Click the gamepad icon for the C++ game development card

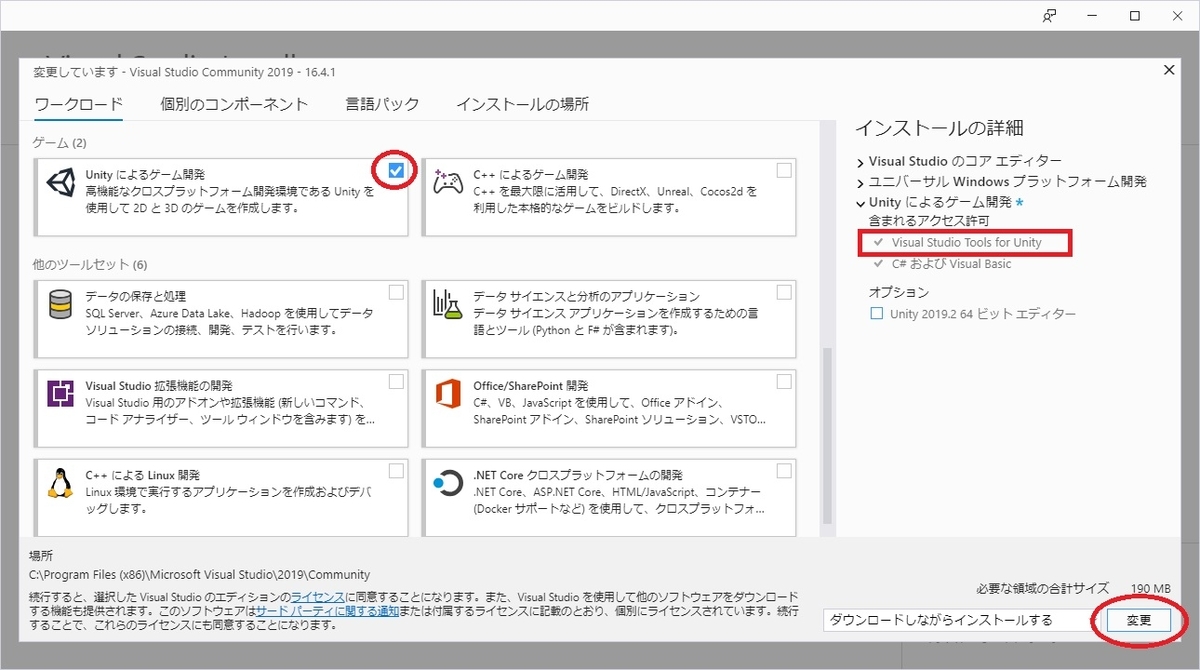[x=447, y=183]
